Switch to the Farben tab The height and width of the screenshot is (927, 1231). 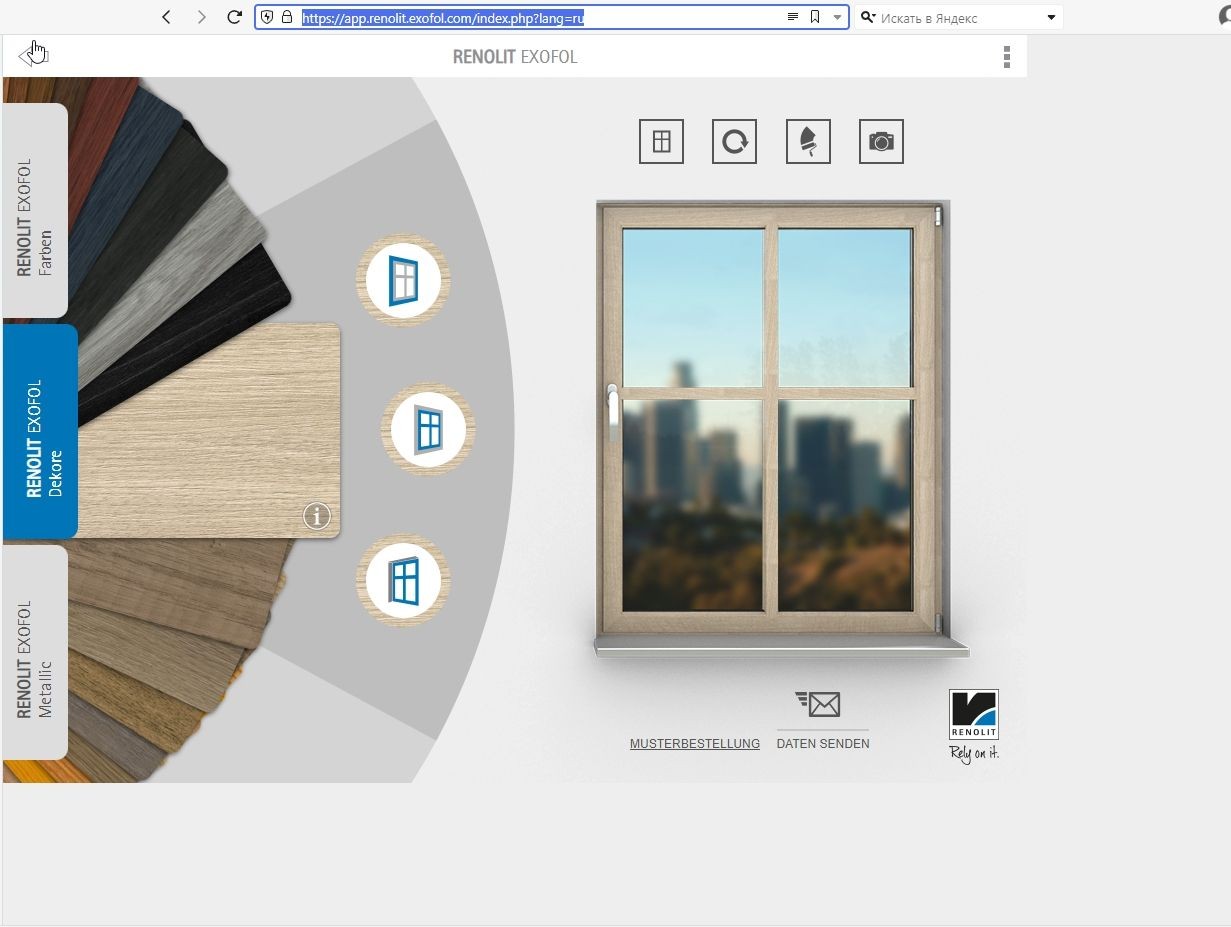tap(36, 211)
